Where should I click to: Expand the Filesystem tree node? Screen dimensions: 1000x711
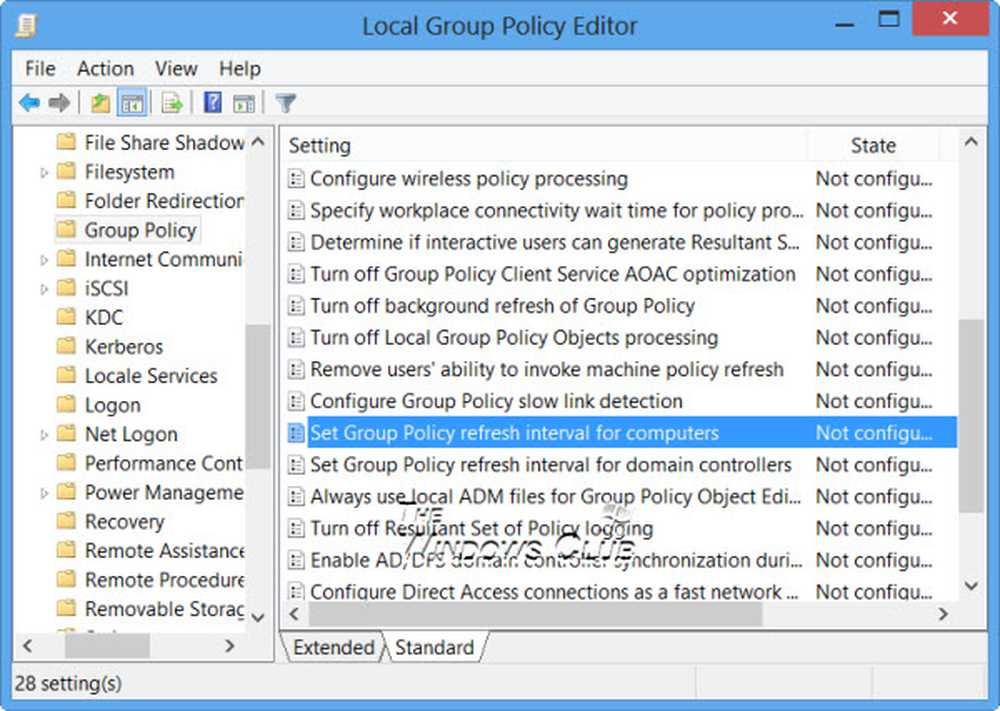pyautogui.click(x=44, y=173)
